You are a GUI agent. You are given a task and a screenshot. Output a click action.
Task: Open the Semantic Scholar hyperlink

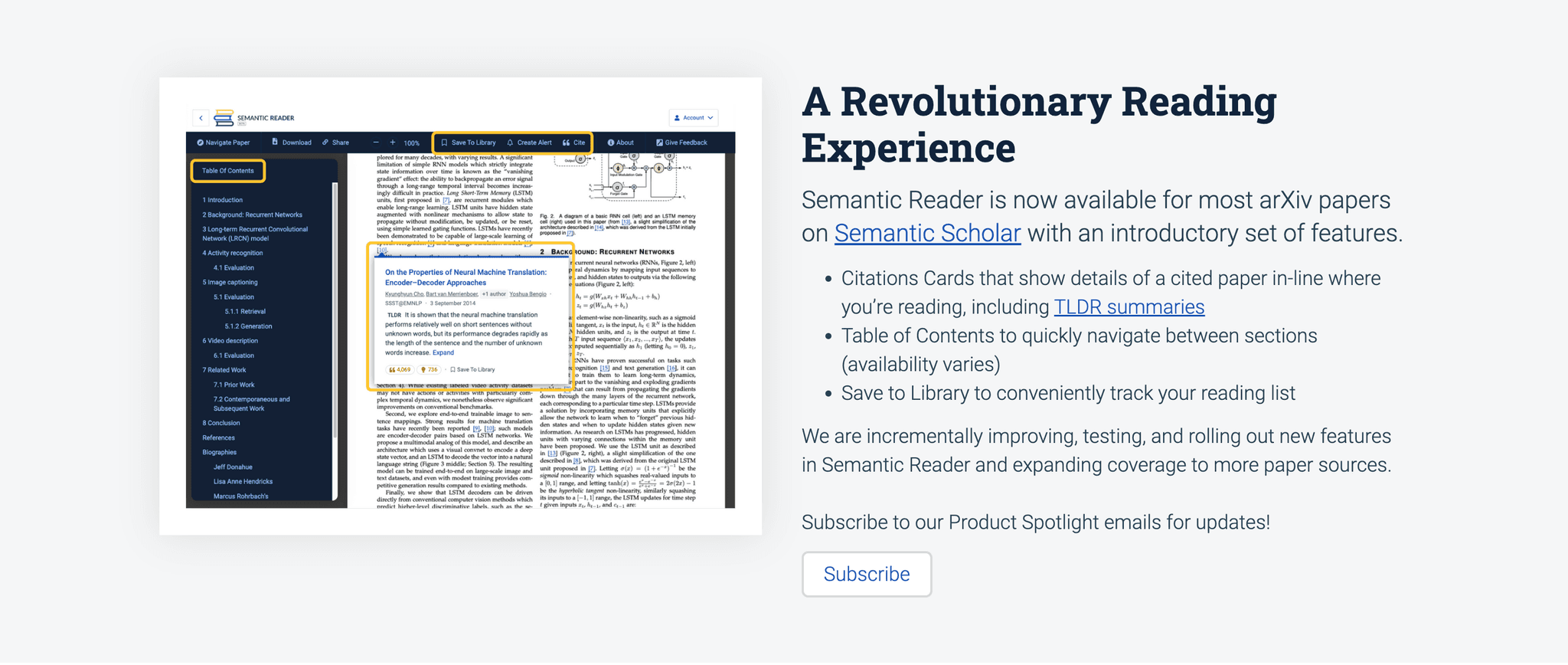point(926,233)
